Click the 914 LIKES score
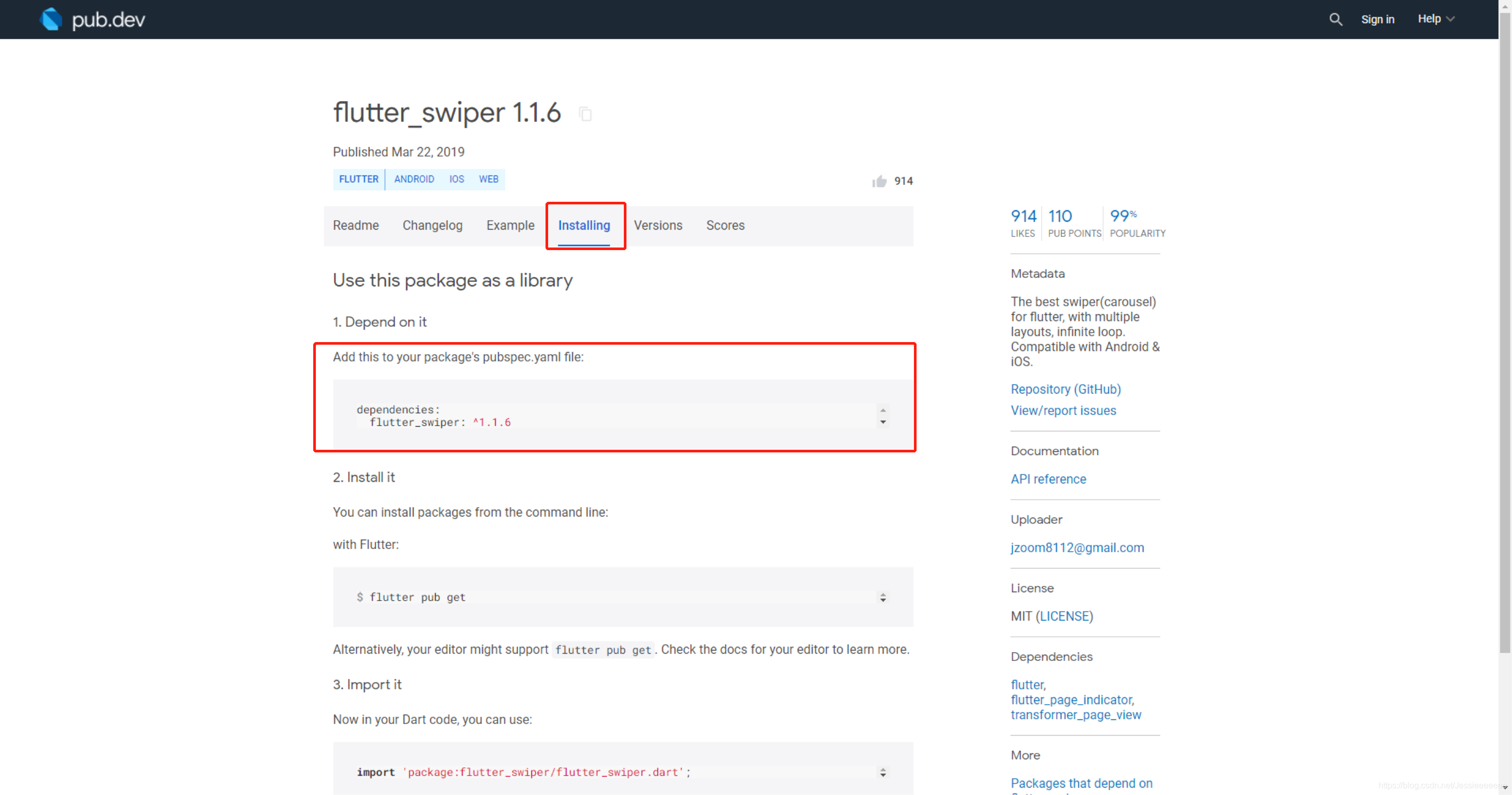 click(x=1023, y=223)
